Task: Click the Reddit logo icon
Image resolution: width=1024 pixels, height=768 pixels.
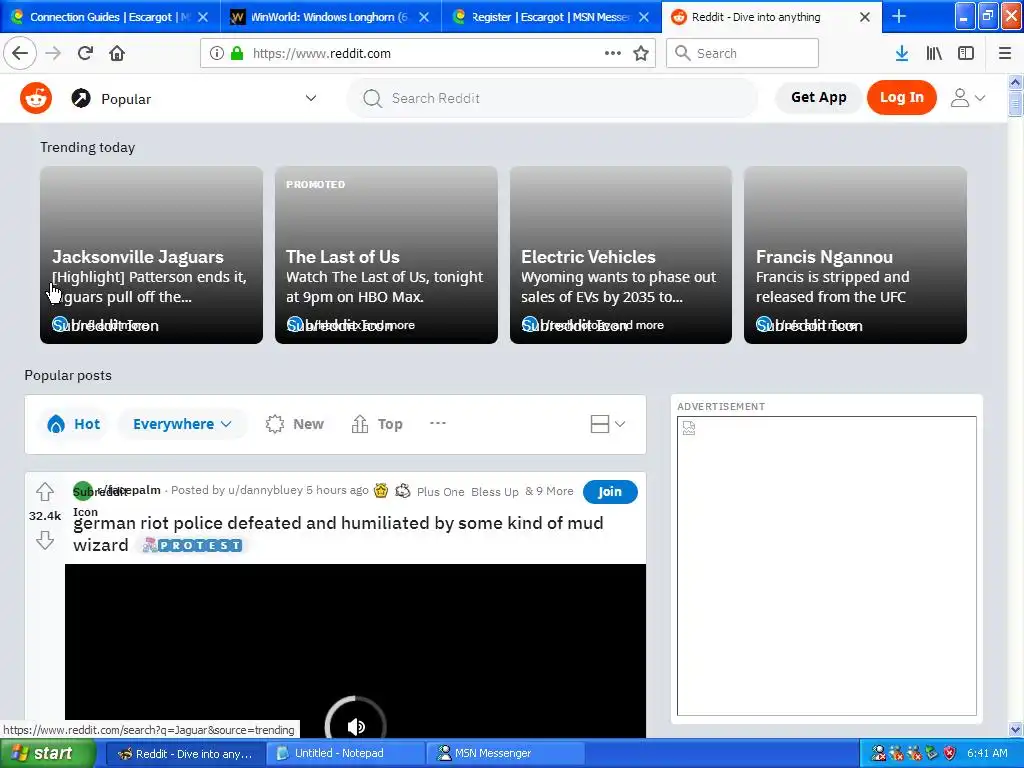Action: (x=36, y=98)
